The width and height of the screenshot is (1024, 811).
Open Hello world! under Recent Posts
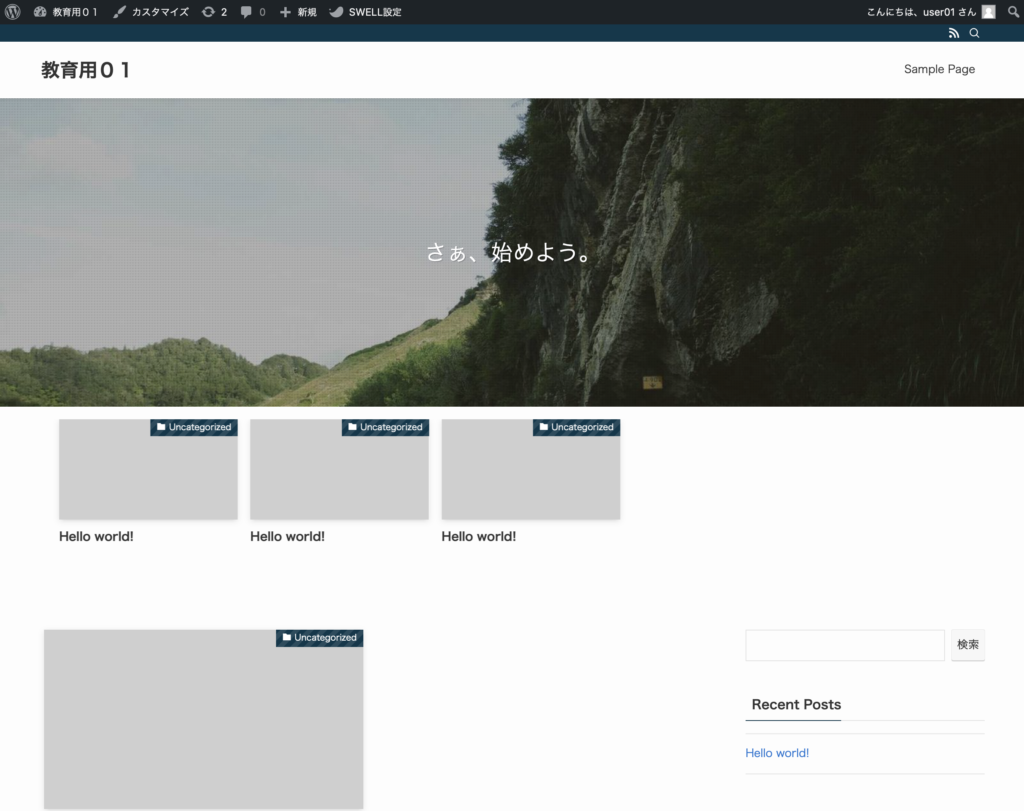click(777, 753)
